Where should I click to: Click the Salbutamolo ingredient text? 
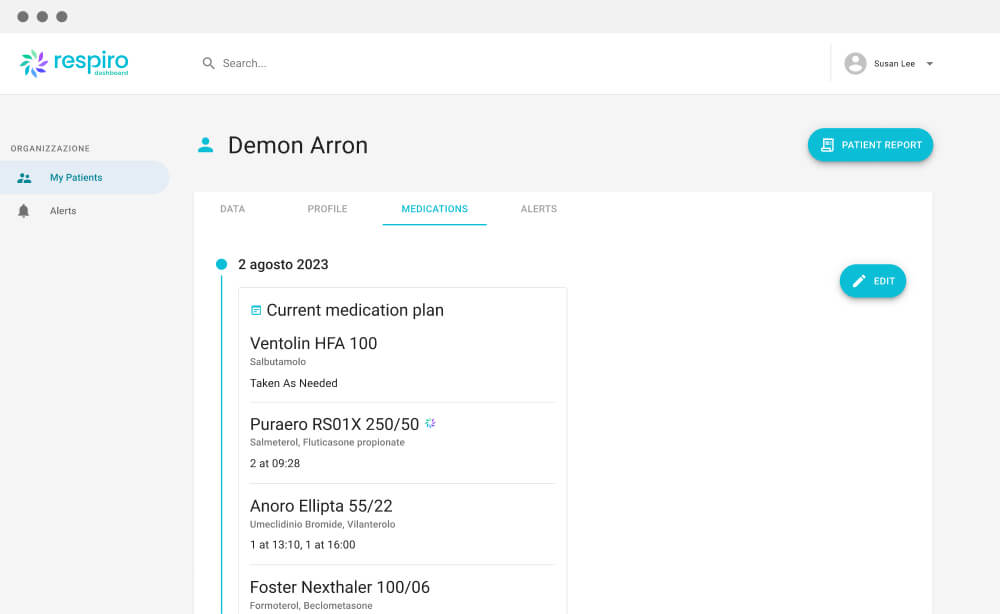(278, 362)
